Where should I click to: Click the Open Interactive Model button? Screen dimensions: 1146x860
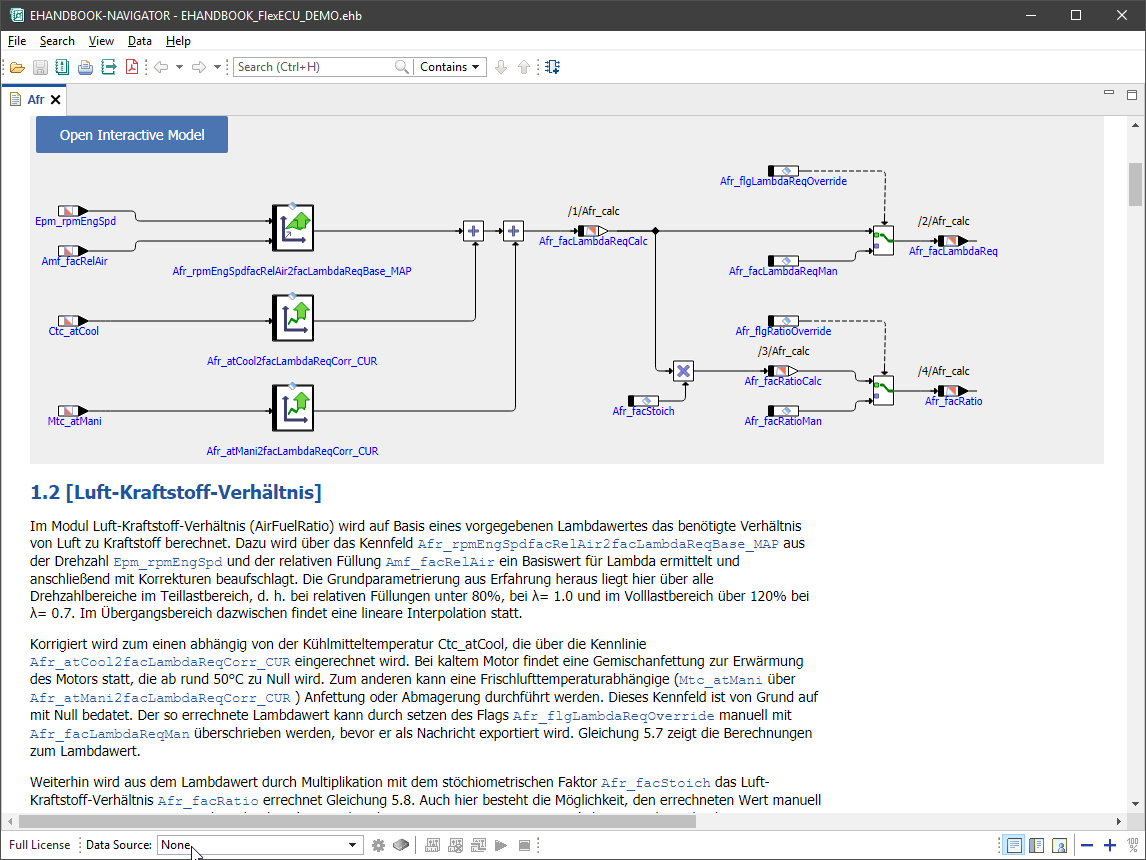[x=132, y=135]
